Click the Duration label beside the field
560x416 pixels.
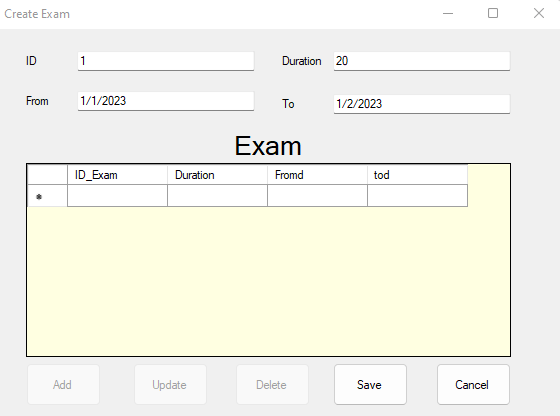pyautogui.click(x=301, y=61)
